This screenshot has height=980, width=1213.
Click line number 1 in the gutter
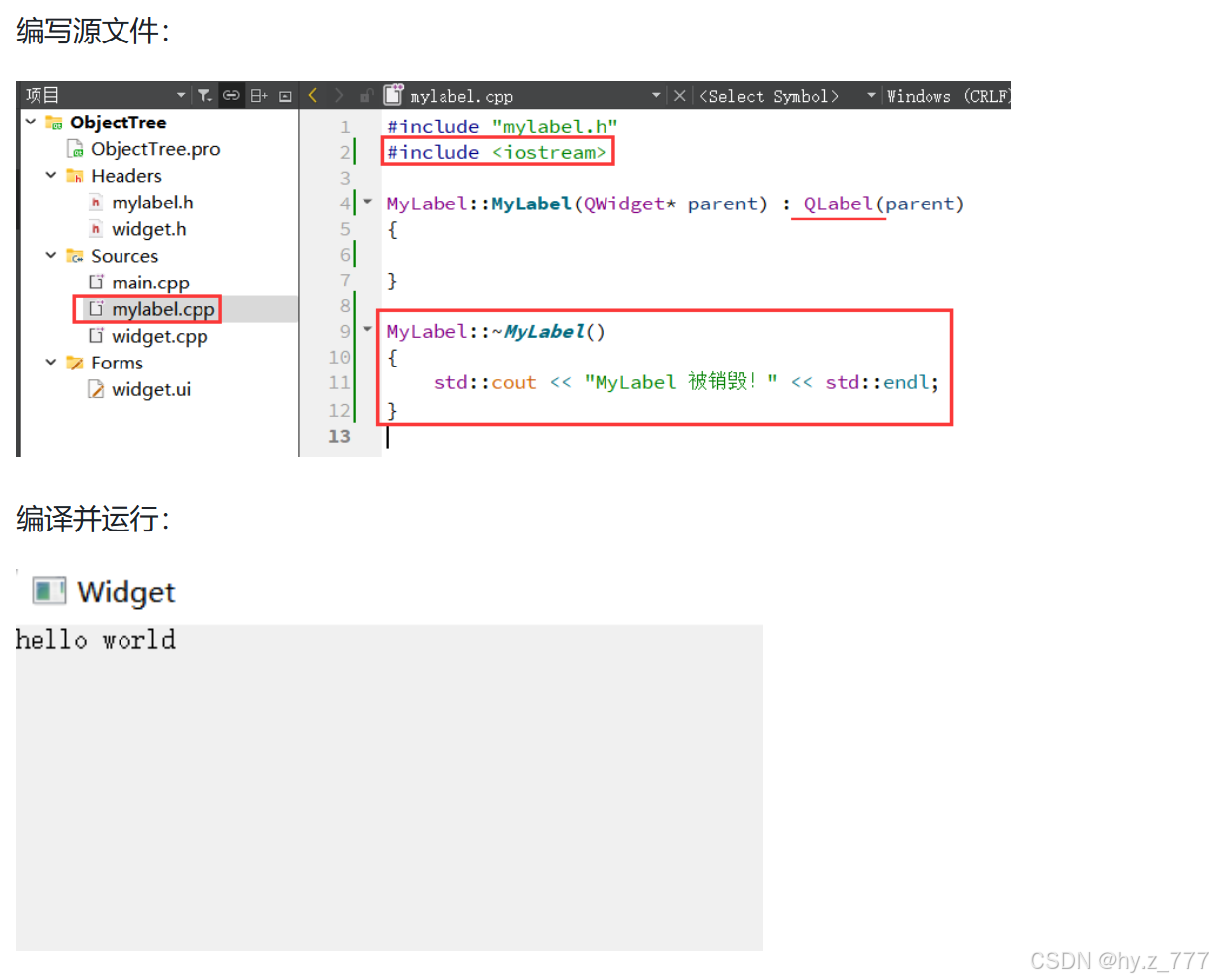tap(345, 126)
